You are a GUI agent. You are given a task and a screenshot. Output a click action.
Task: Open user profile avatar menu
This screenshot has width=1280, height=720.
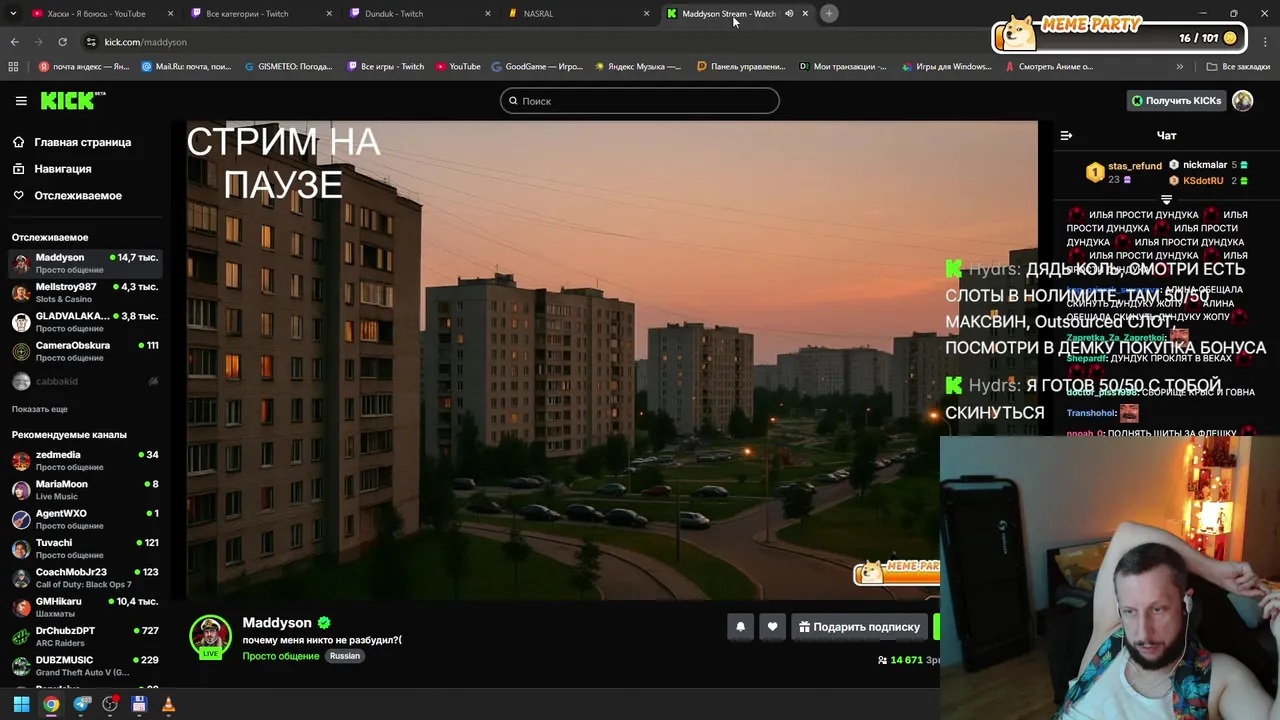tap(1243, 101)
